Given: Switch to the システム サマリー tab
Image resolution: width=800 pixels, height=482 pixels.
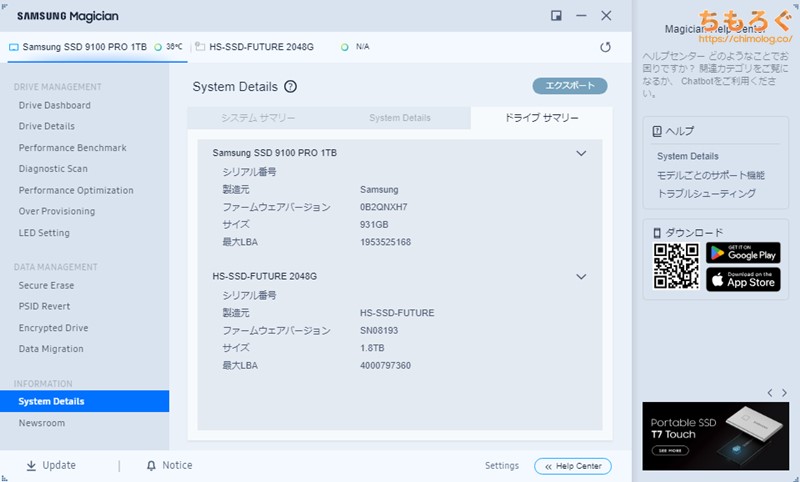Looking at the screenshot, I should tap(258, 118).
